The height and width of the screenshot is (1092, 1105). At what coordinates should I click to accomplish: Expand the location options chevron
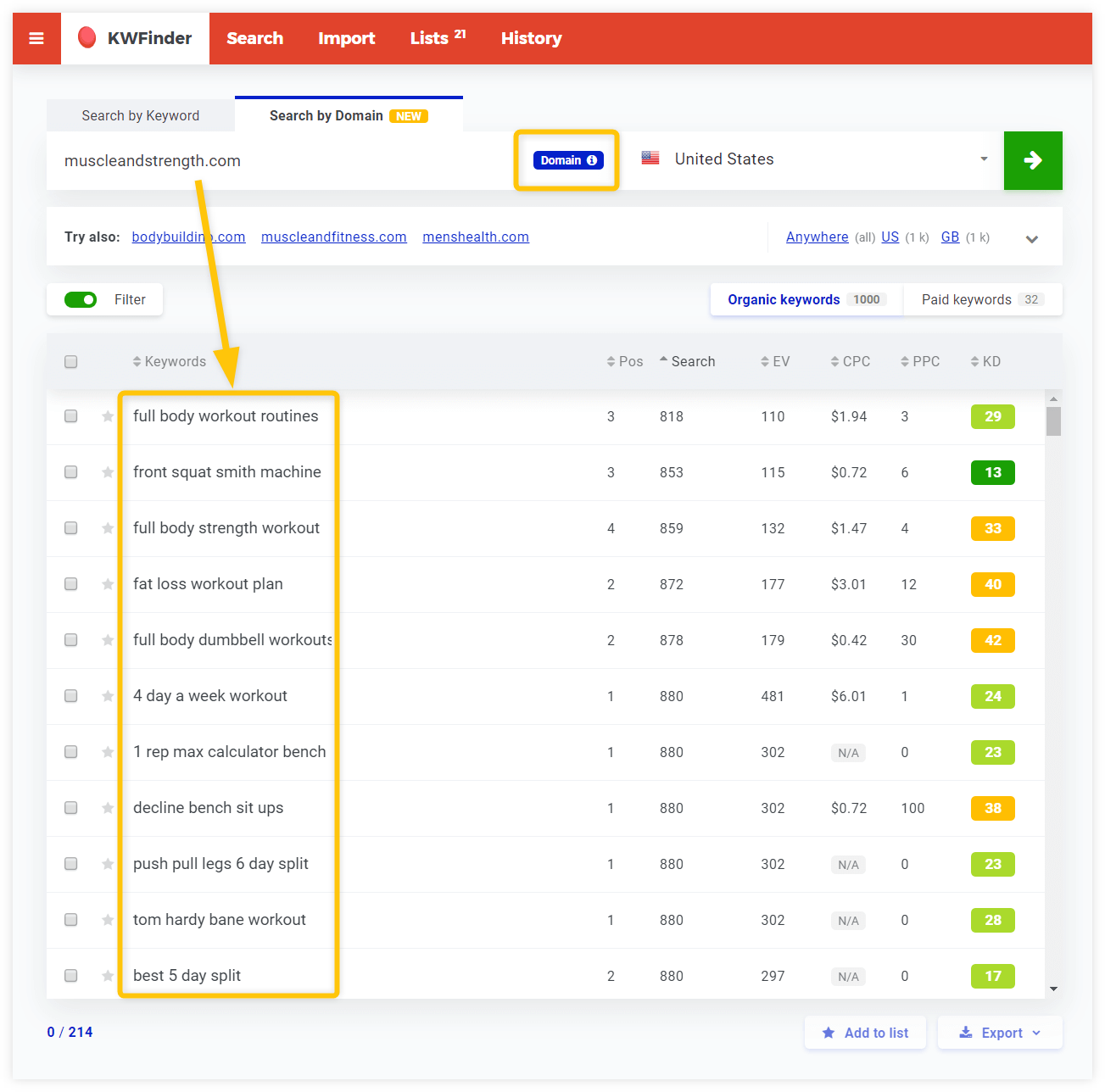tap(1032, 239)
